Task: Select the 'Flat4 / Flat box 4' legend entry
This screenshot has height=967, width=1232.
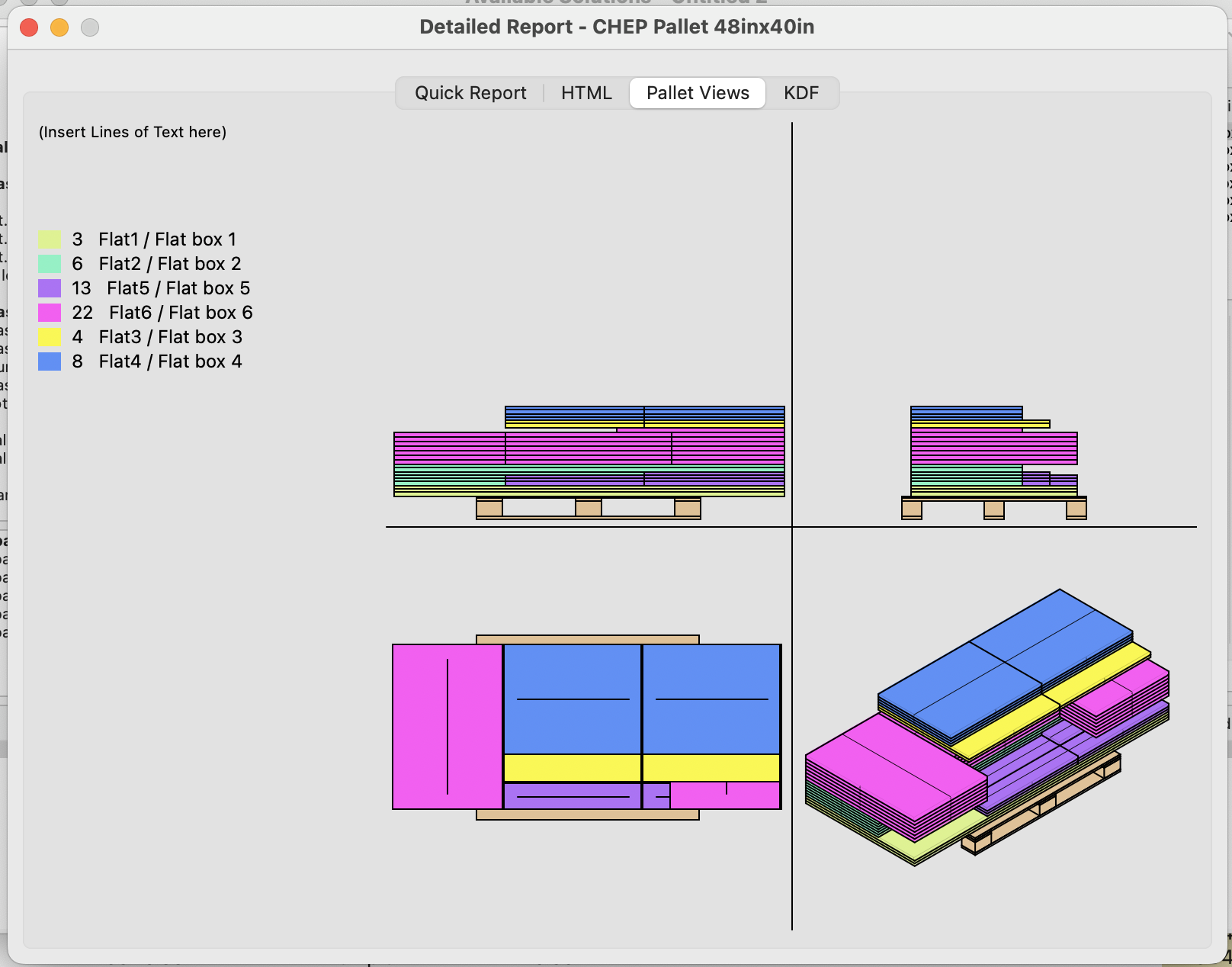Action: point(171,361)
